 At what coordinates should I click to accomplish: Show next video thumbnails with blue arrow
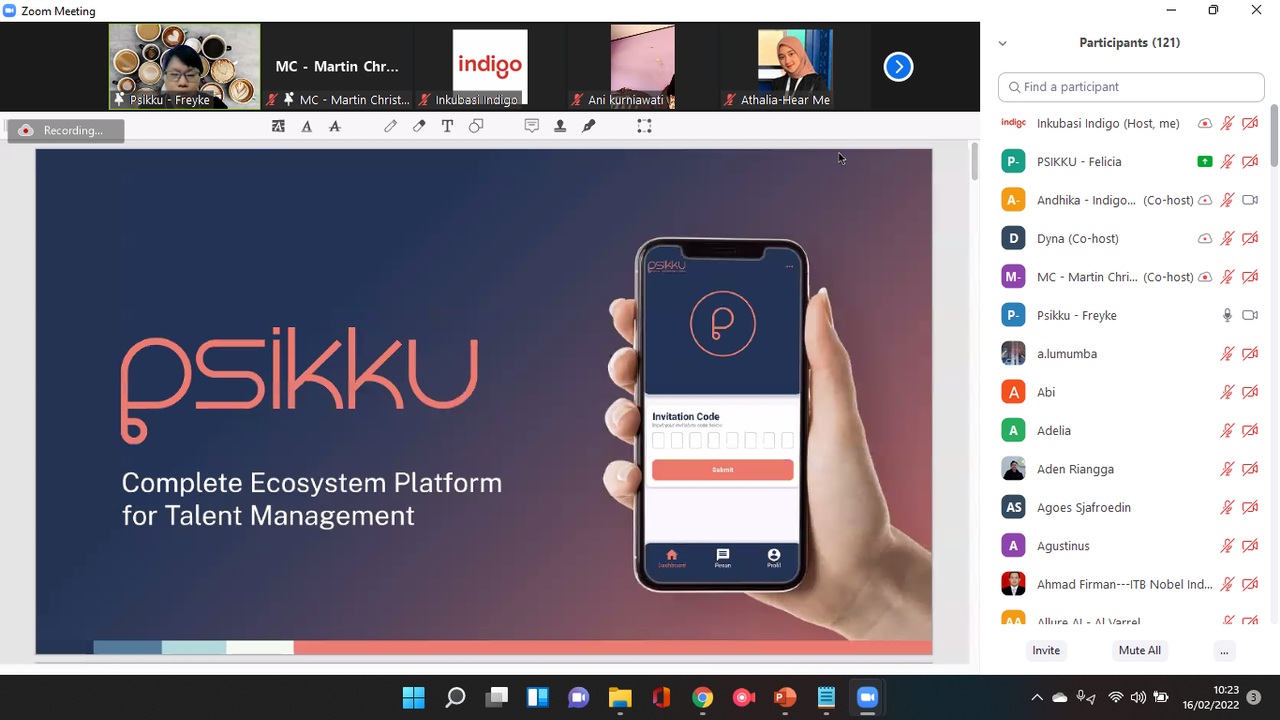(x=898, y=67)
